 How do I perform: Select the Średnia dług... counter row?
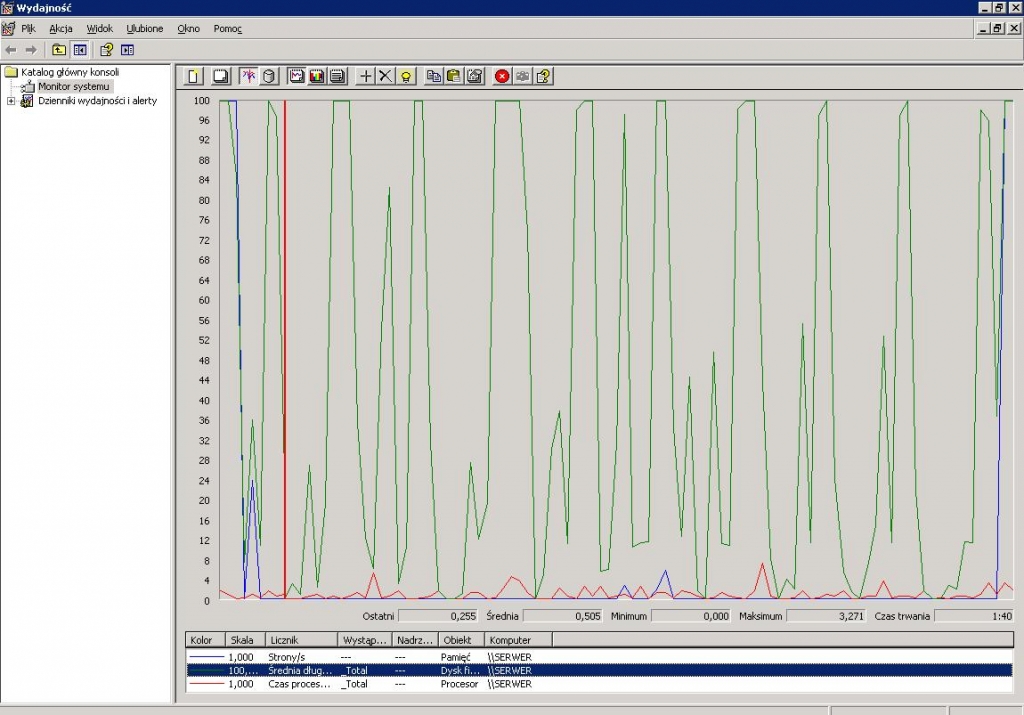click(600, 671)
